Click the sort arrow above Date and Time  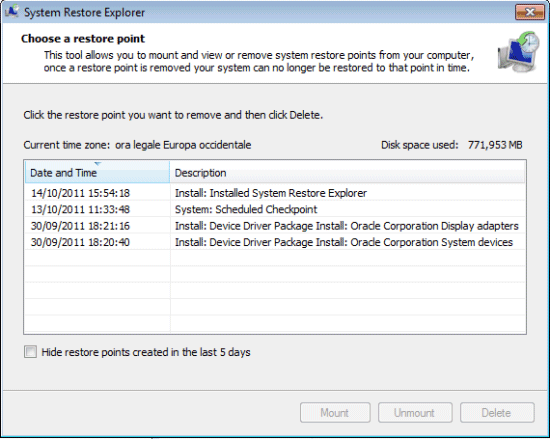click(98, 164)
